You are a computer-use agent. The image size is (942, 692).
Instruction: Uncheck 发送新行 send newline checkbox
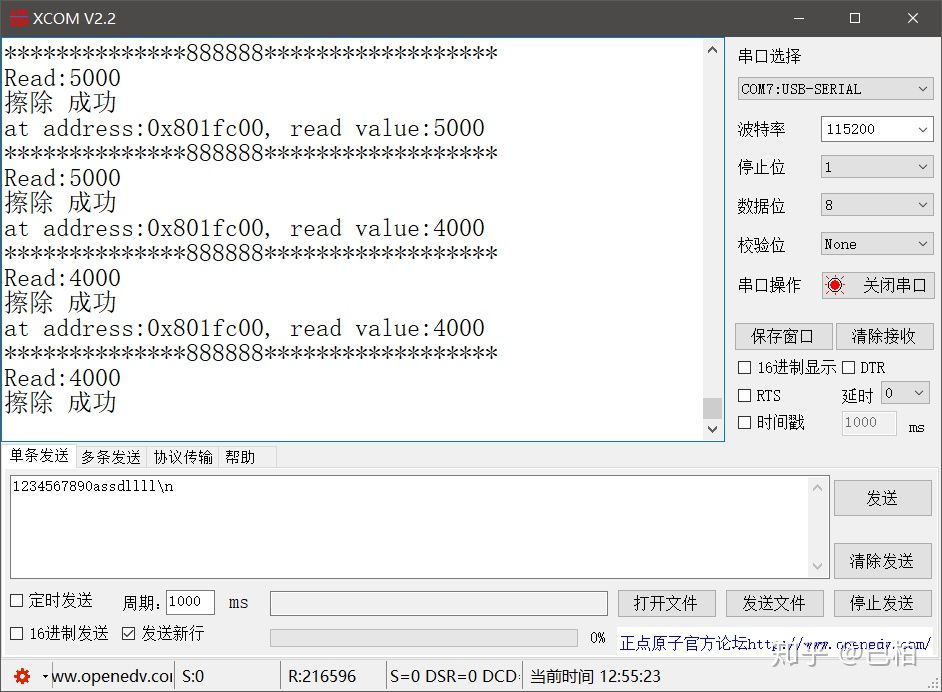(x=129, y=633)
